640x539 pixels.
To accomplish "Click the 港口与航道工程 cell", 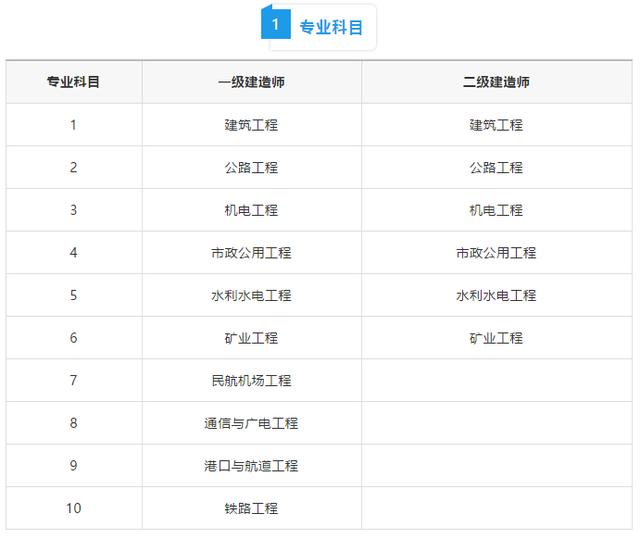I will (251, 466).
